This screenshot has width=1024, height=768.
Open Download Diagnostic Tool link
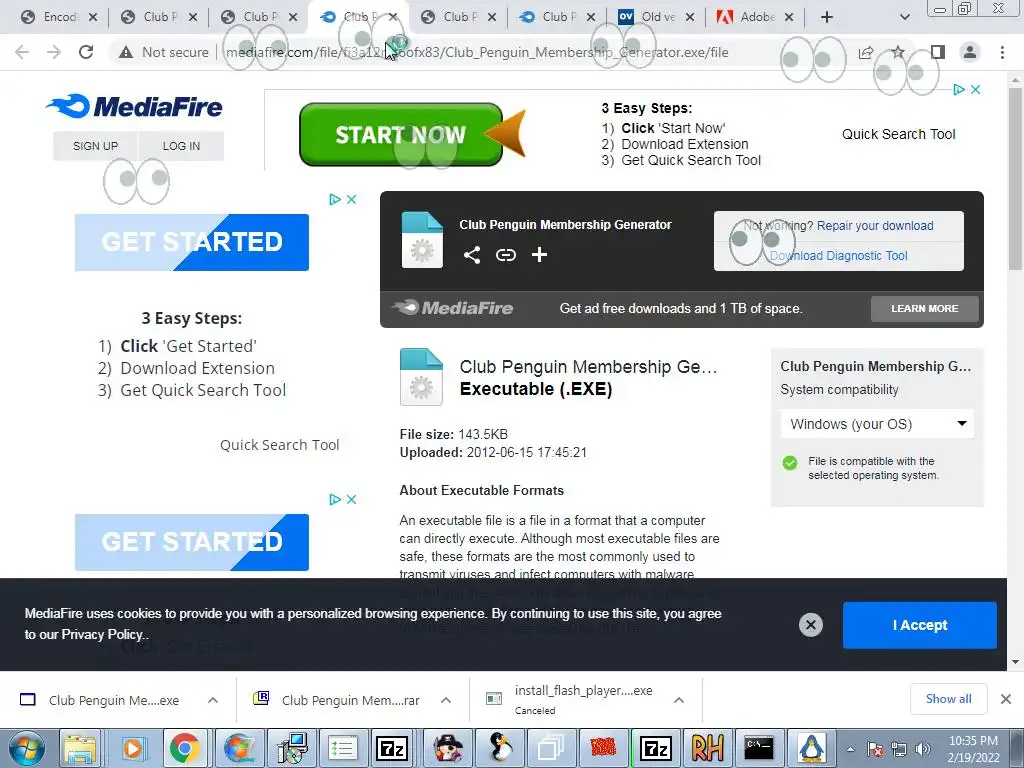click(x=839, y=256)
